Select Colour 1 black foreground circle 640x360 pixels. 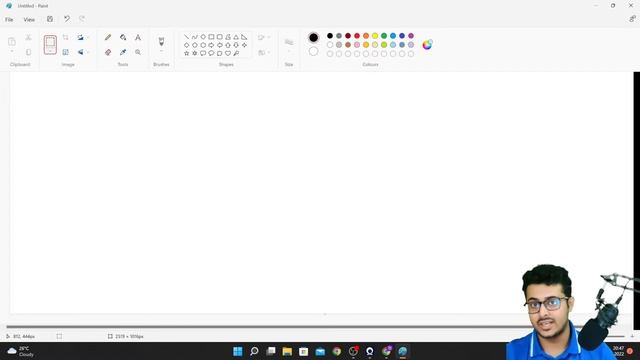tap(313, 38)
